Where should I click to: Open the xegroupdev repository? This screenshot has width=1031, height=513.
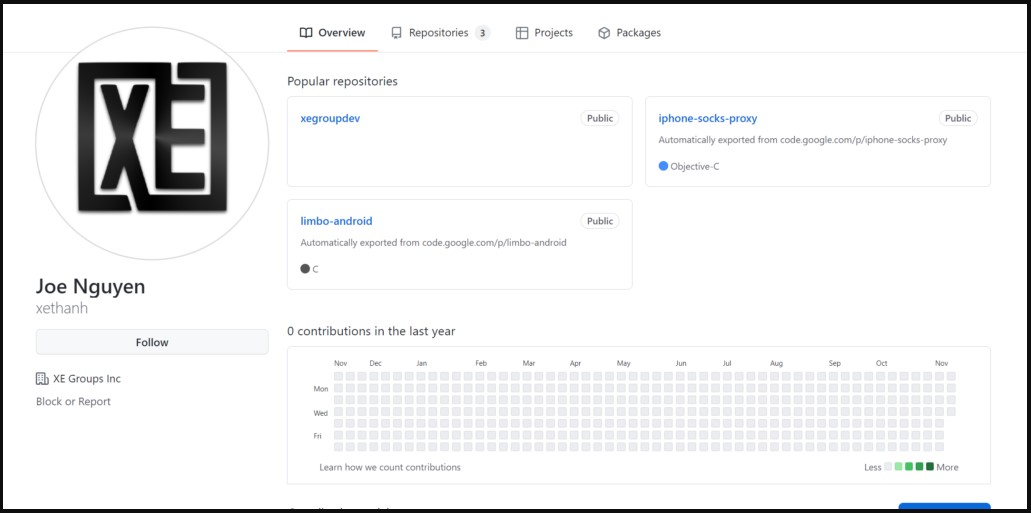(x=330, y=118)
